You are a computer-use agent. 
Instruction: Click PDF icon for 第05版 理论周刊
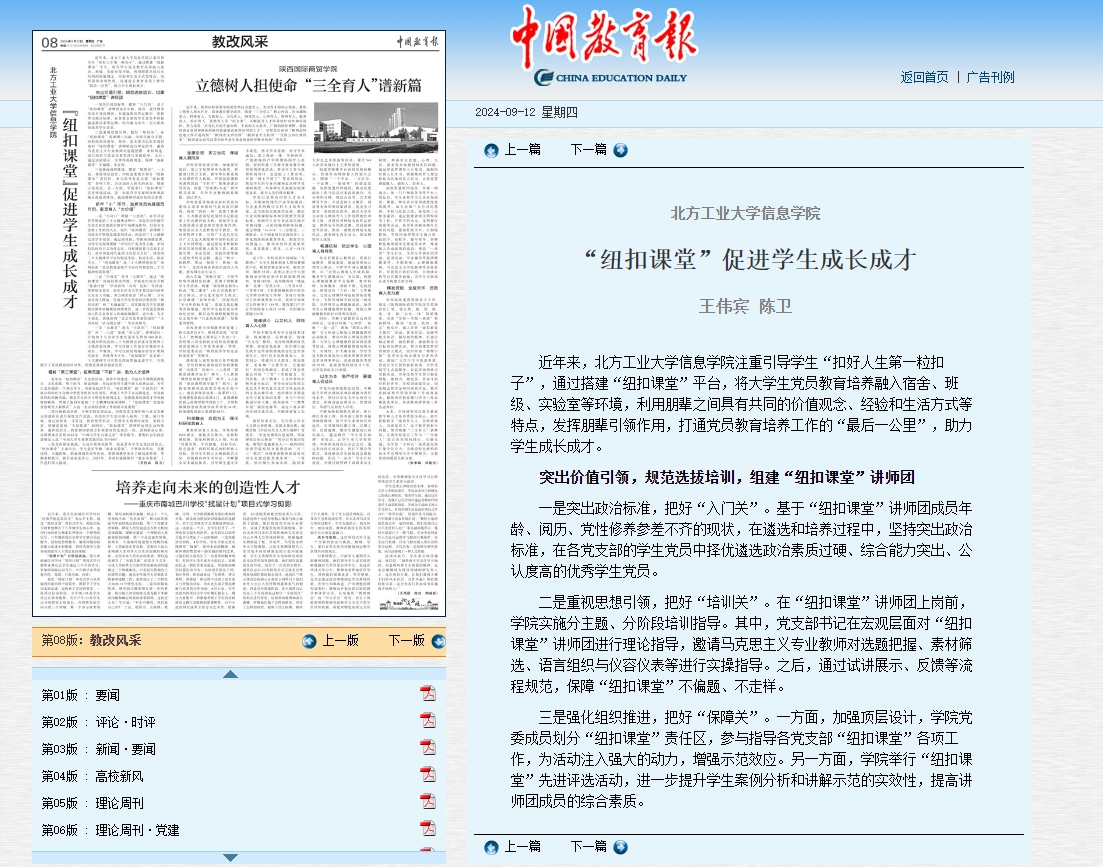coord(428,802)
